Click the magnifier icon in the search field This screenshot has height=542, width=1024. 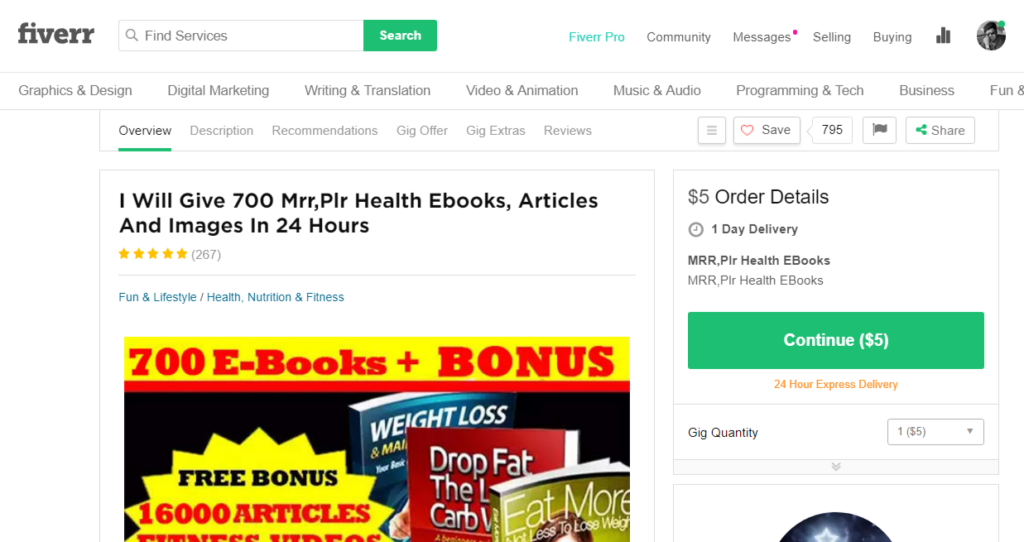pos(132,35)
